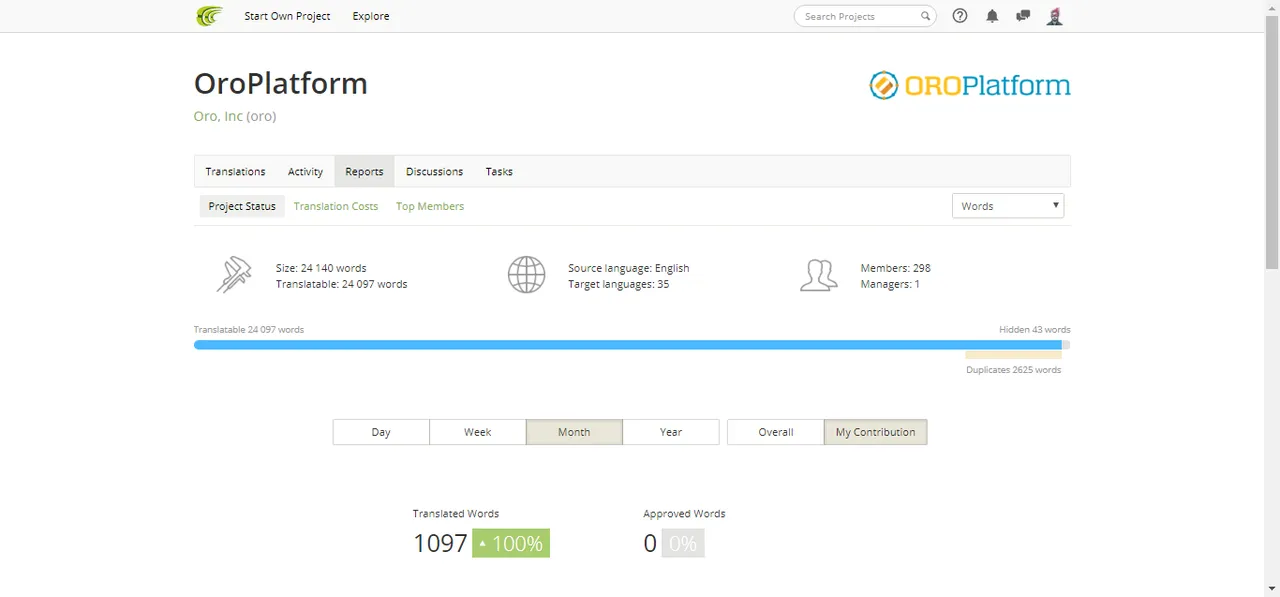This screenshot has height=597, width=1280.
Task: Click the 'Approved Words' label
Action: point(684,513)
